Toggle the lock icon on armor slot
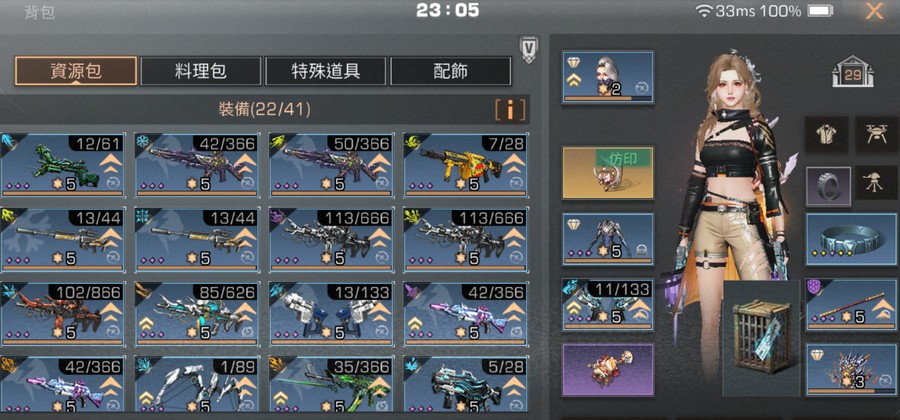This screenshot has width=900, height=420. coord(643,250)
